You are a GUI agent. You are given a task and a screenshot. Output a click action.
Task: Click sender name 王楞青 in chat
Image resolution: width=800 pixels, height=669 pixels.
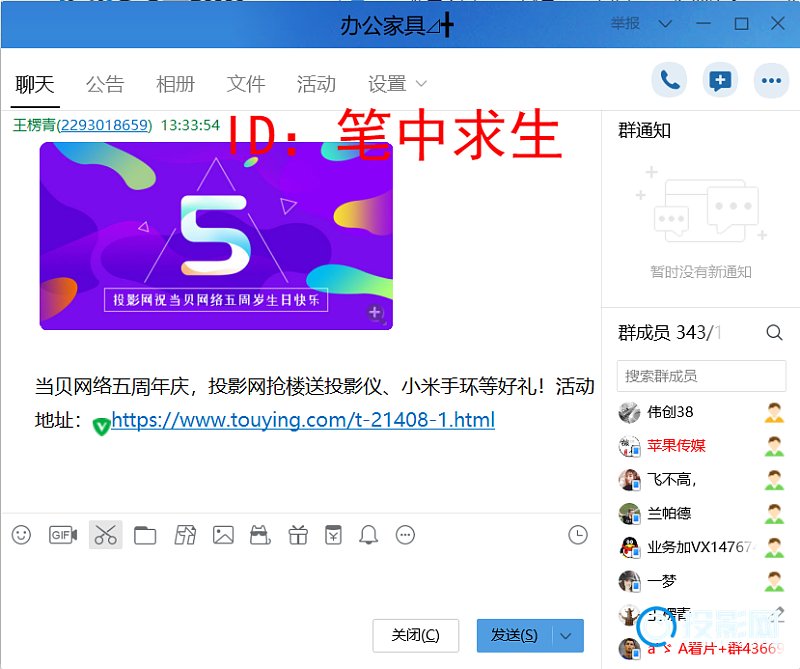(34, 125)
